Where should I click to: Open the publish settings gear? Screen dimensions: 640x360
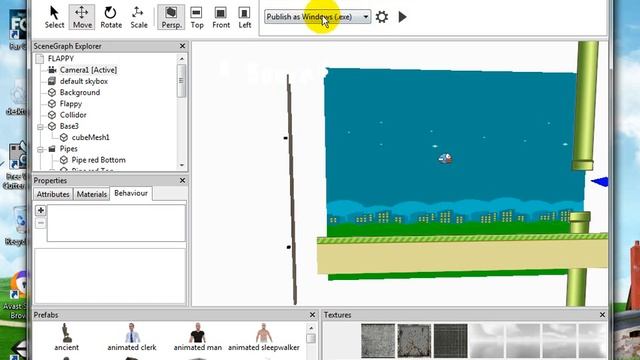pos(382,17)
